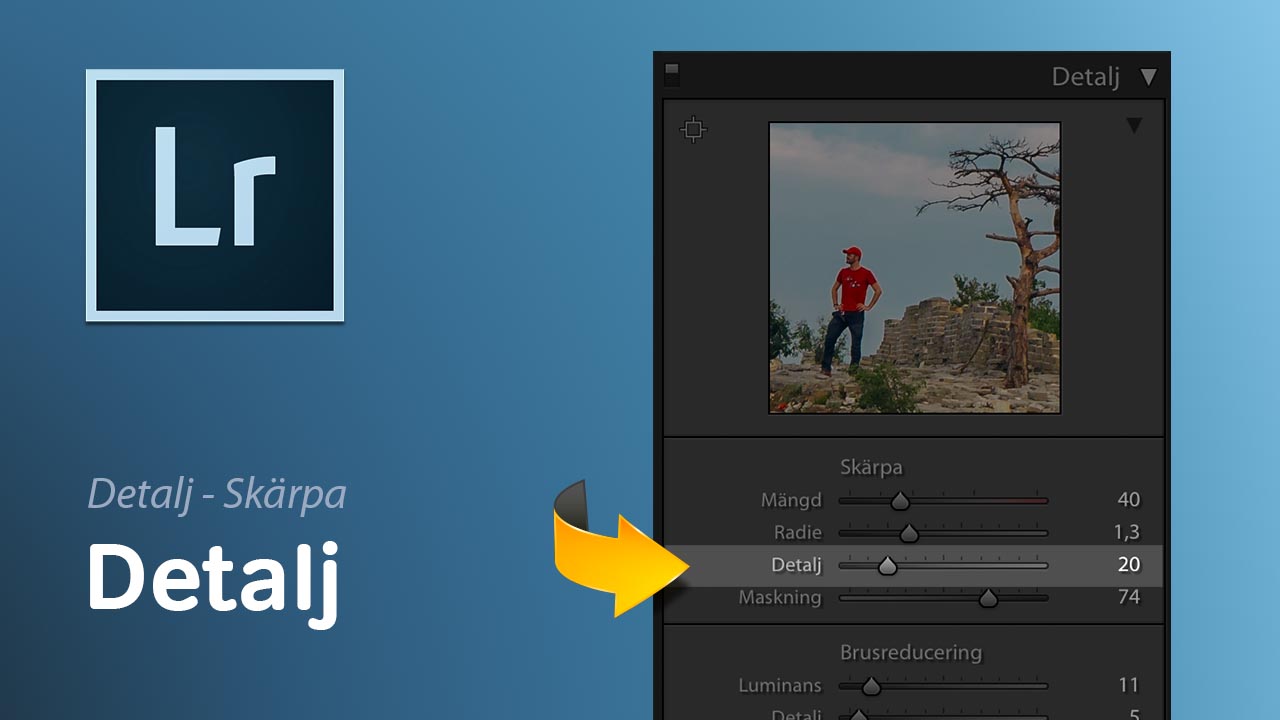Image resolution: width=1280 pixels, height=720 pixels.
Task: Click the Radie value 1,3
Action: coord(1127,532)
